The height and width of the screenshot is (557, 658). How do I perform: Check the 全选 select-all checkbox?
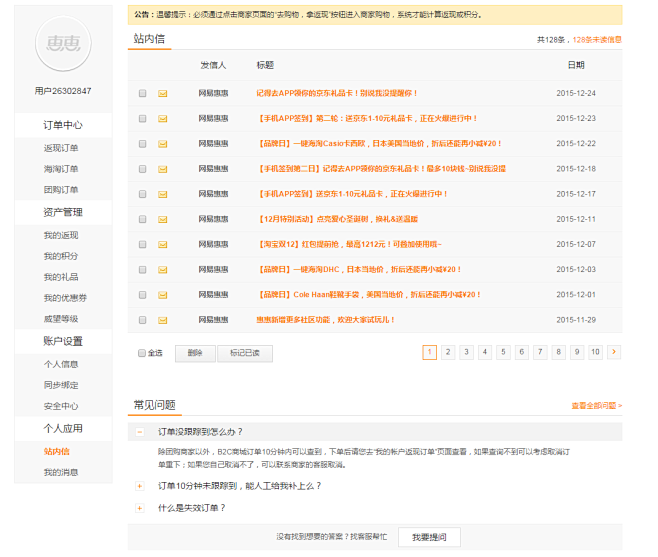point(141,353)
